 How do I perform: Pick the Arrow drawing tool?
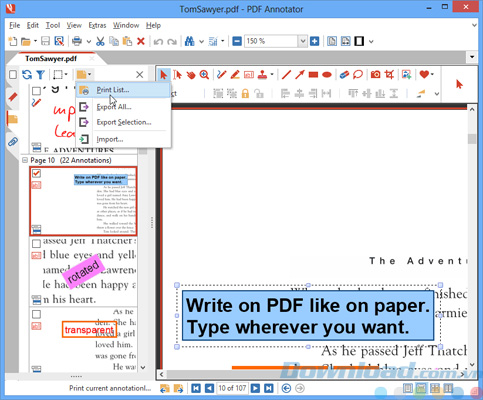point(299,74)
